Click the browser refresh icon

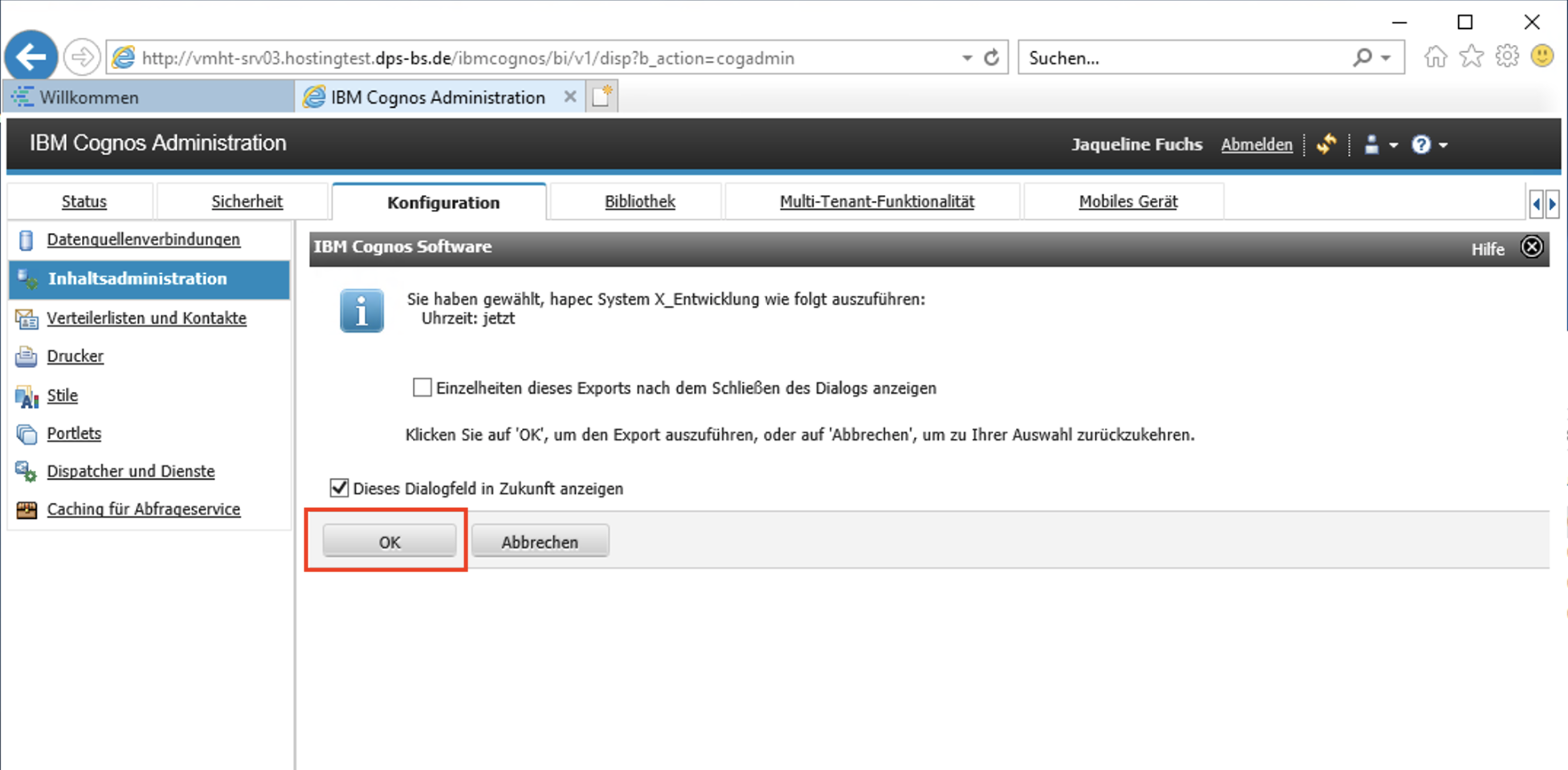pos(991,58)
